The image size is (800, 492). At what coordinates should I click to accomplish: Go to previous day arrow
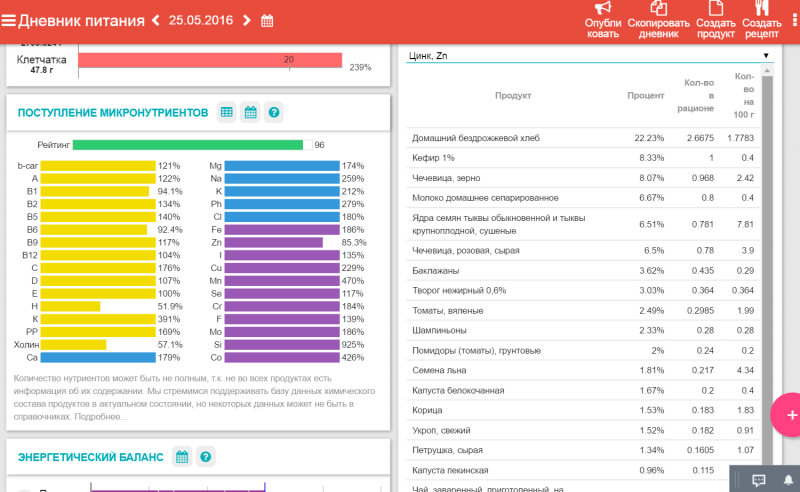tap(155, 21)
